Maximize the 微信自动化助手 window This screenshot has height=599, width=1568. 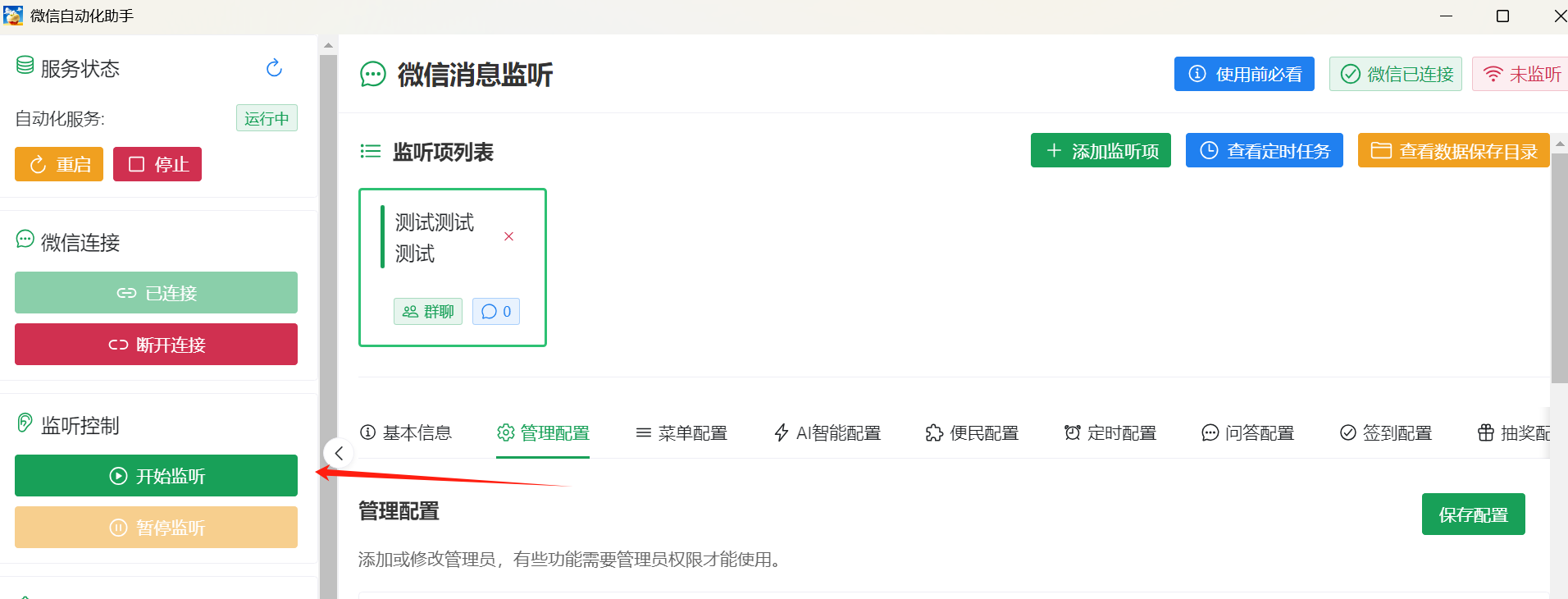coord(1502,16)
